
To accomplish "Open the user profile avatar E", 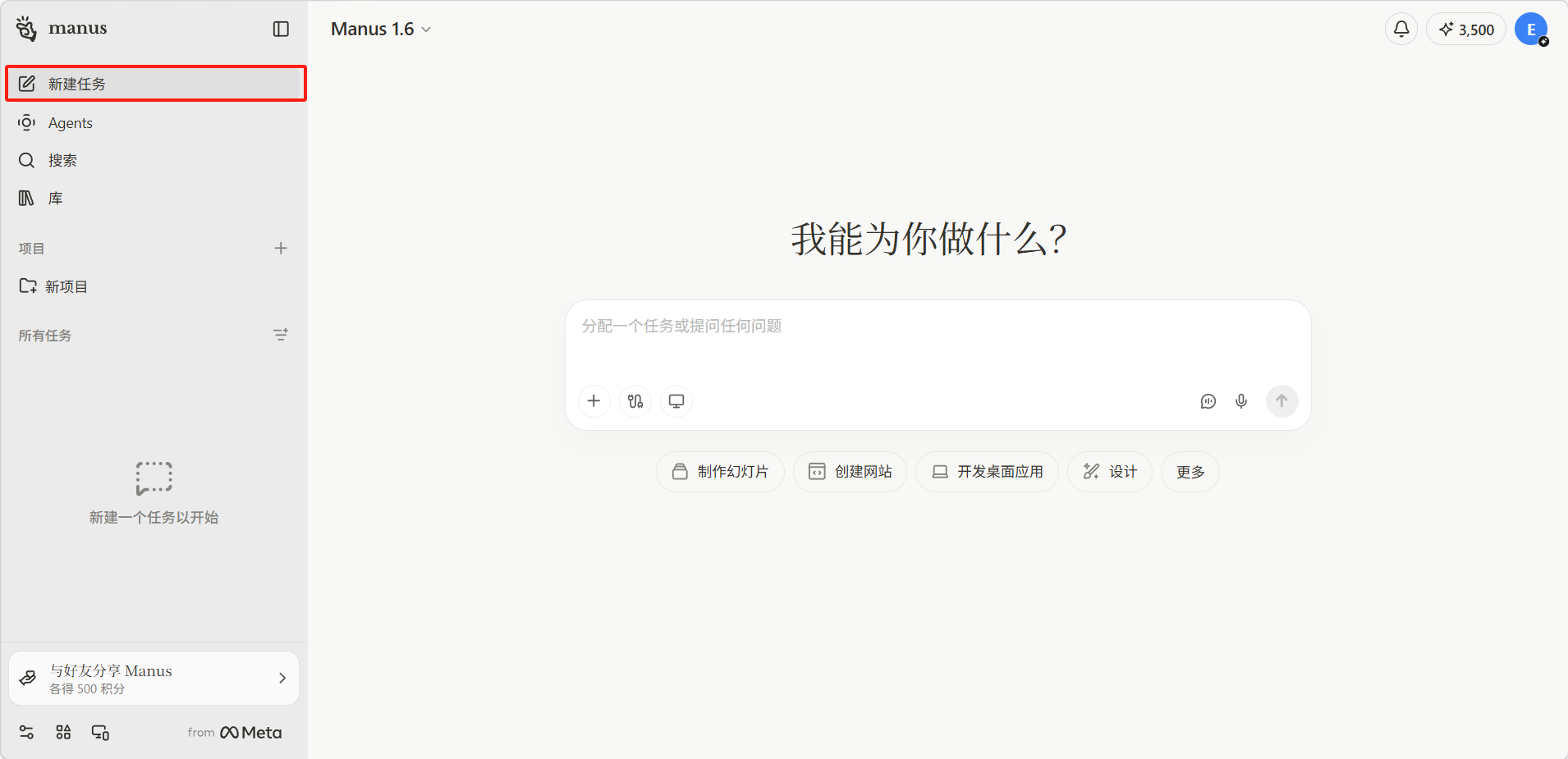I will point(1531,30).
